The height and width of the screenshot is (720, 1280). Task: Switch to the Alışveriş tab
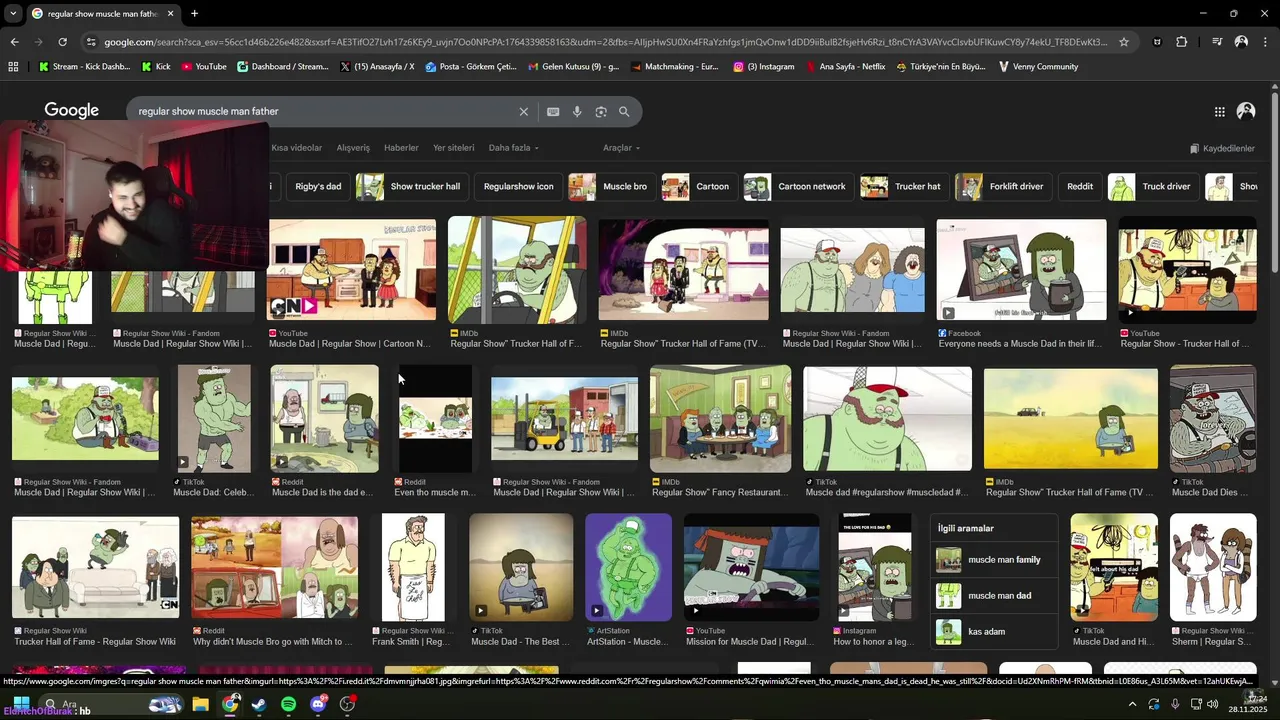pos(353,148)
